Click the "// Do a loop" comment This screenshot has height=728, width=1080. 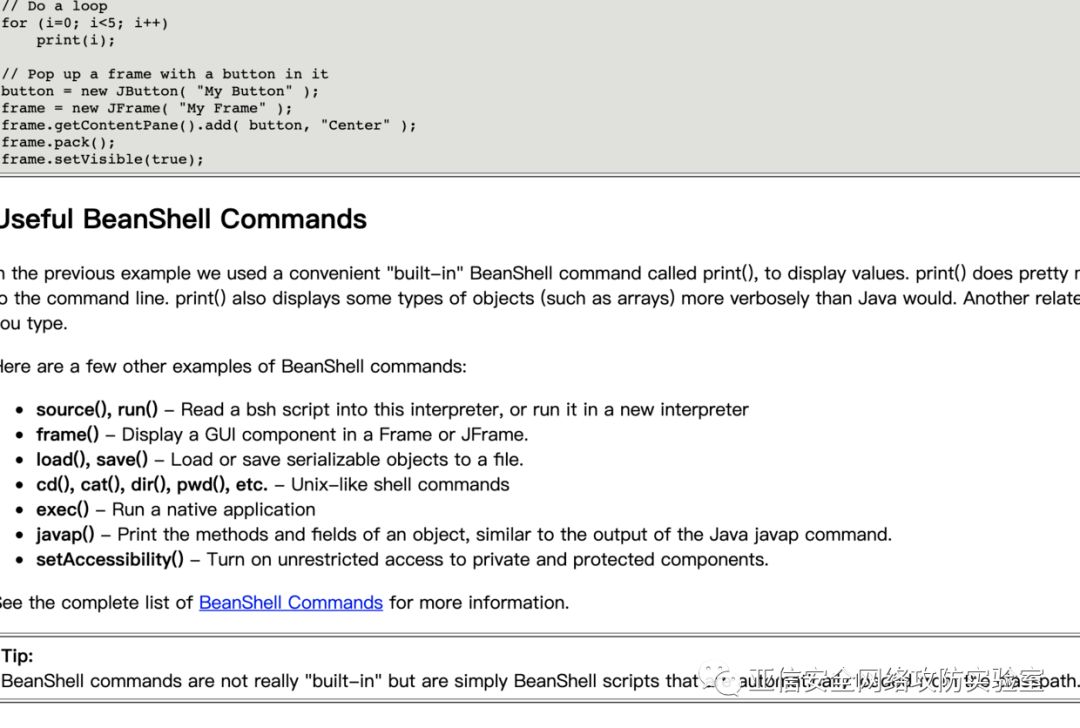point(54,6)
